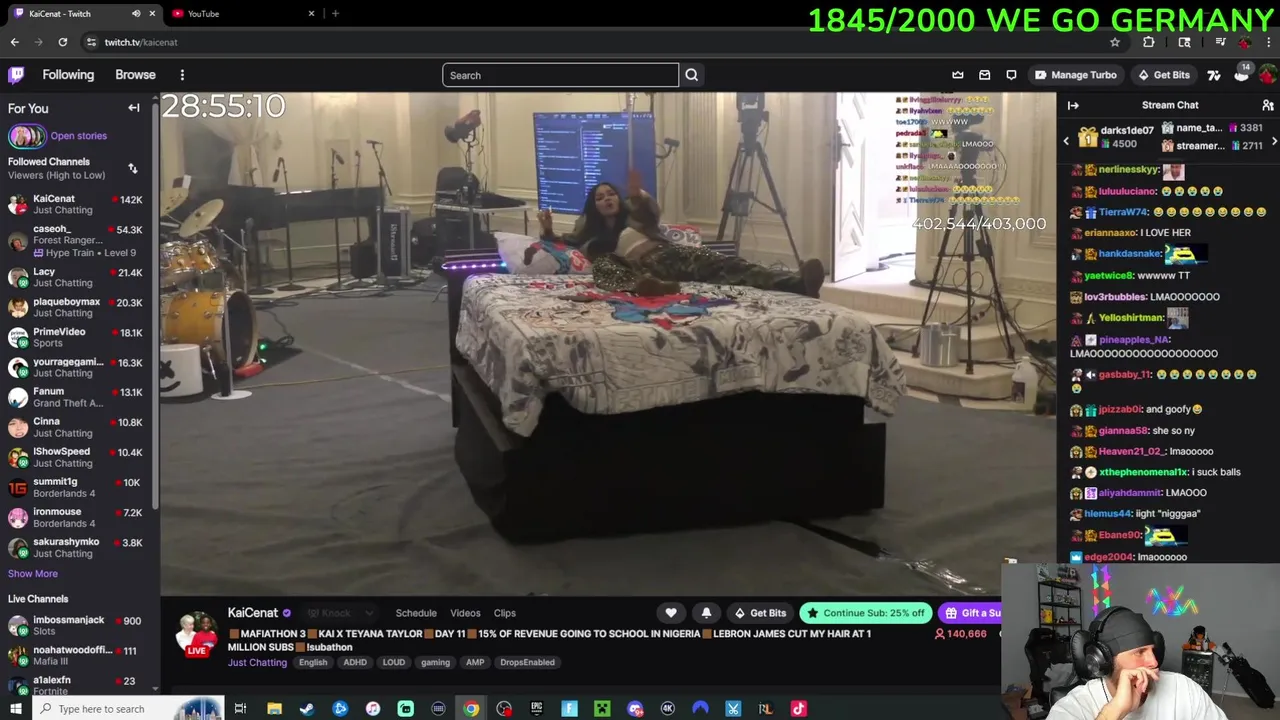Click the Turbo 7tv icon in header
Screen dimensions: 1280x720
pos(1213,75)
